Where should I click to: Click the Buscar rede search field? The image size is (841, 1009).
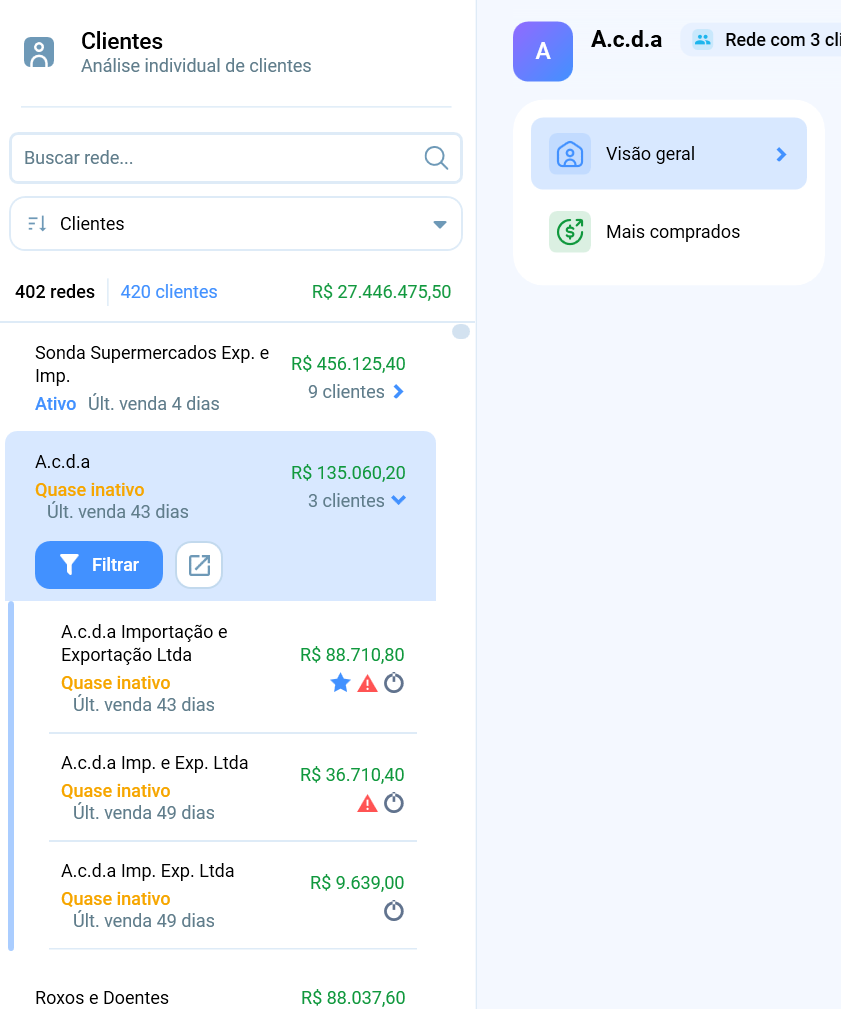click(x=236, y=158)
